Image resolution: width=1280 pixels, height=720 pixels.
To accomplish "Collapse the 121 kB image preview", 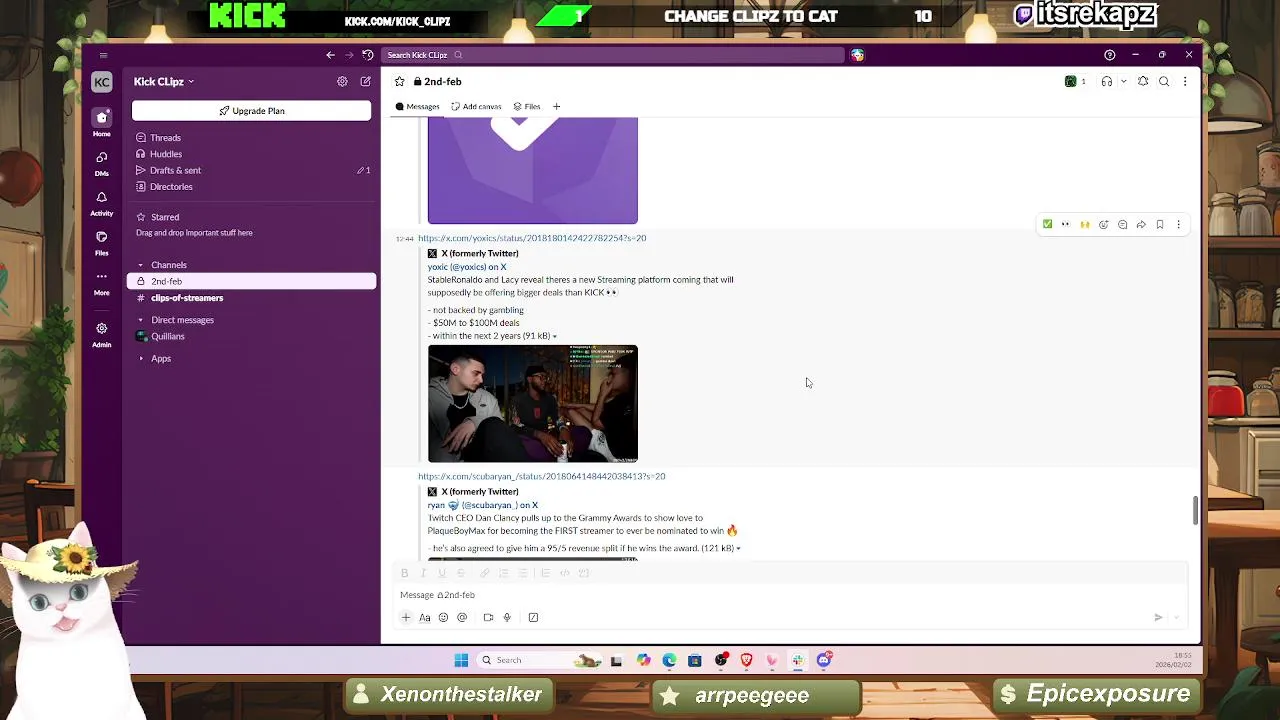I will (x=738, y=549).
